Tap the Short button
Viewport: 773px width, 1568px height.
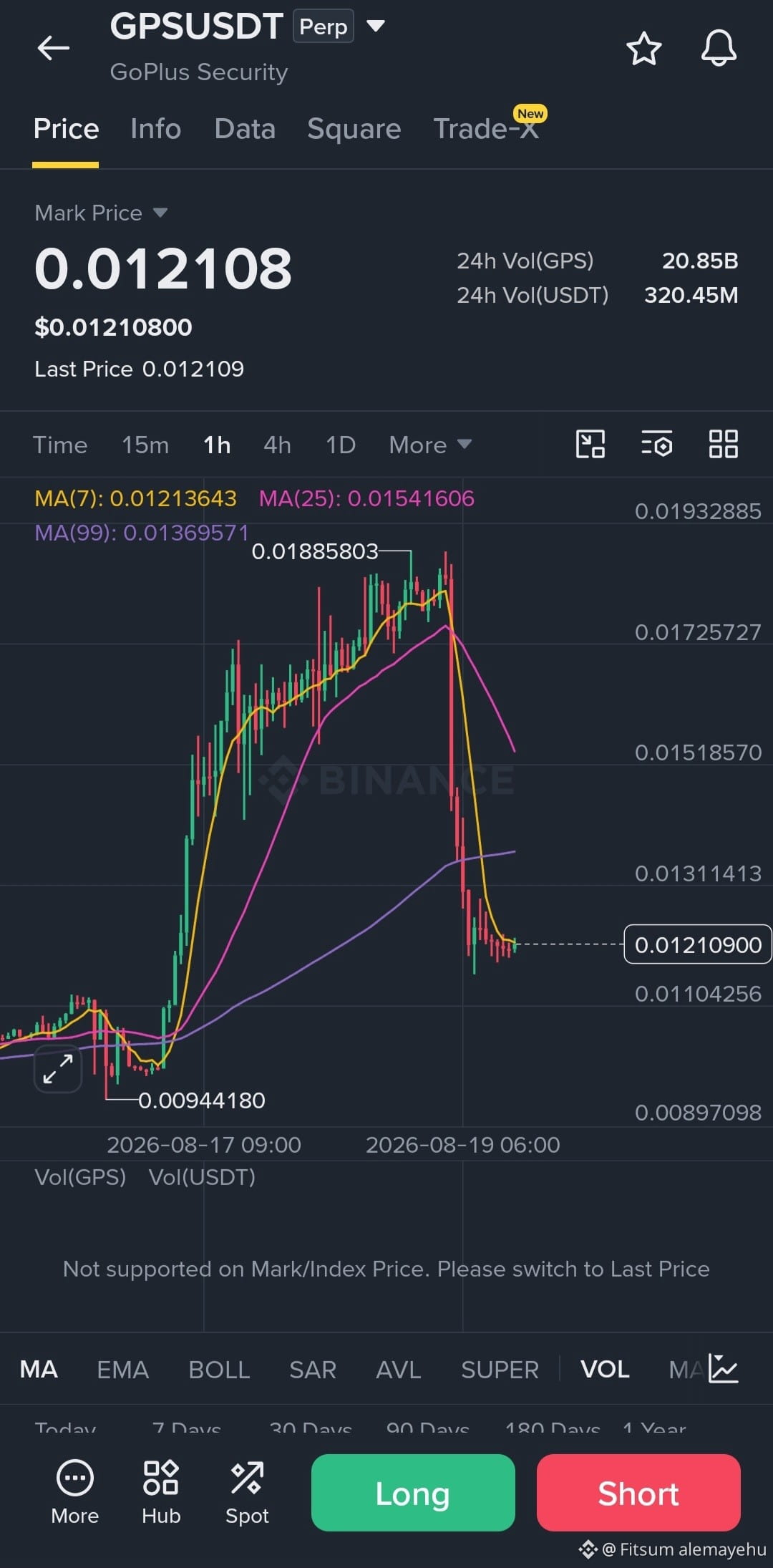[638, 1493]
